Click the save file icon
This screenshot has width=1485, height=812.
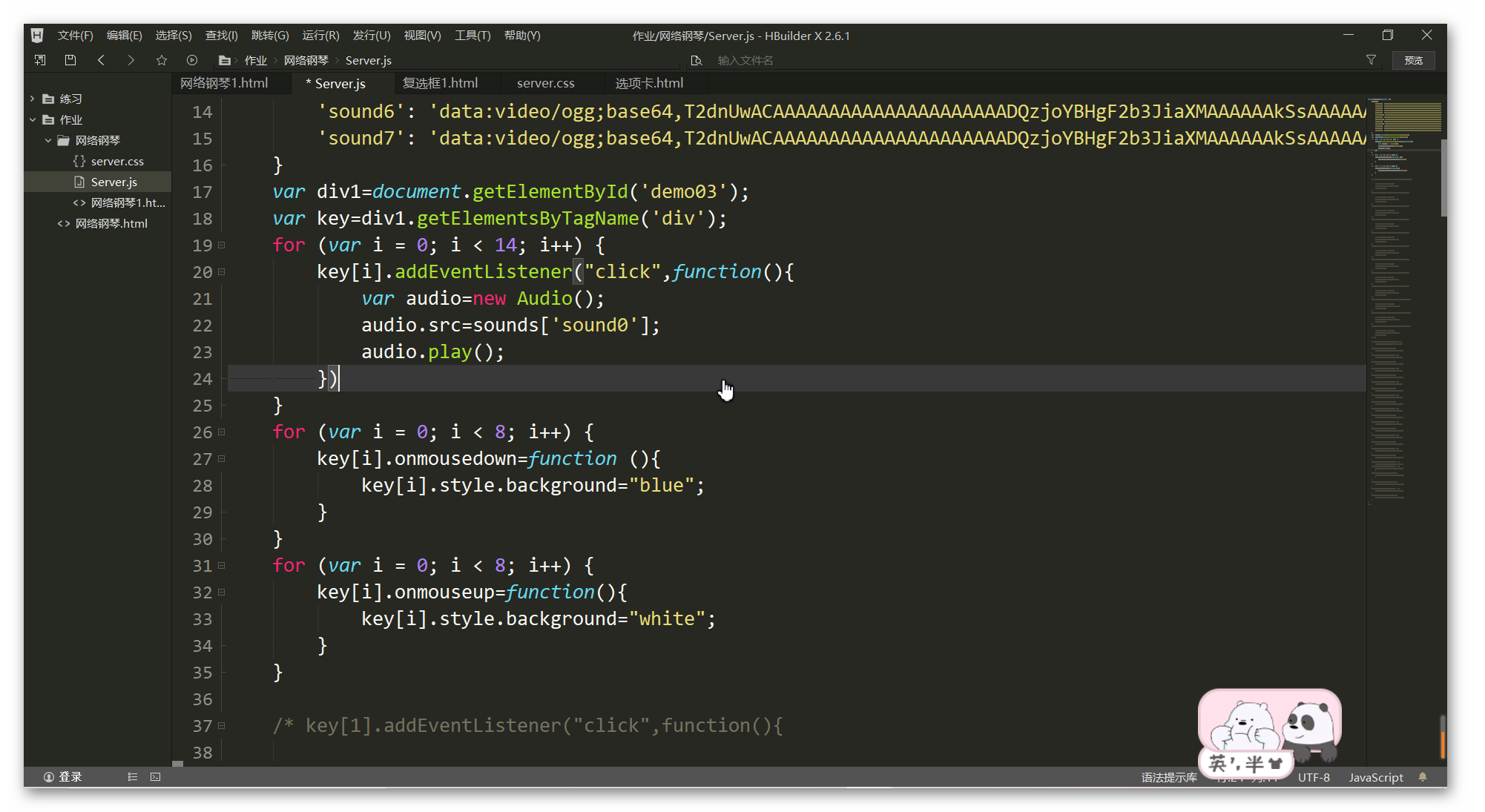coord(70,60)
